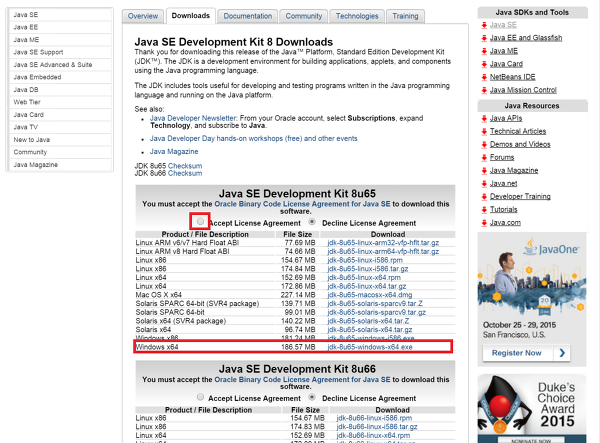
Task: Download jdk-8u65-linux-x64.tar.gz
Action: point(367,286)
